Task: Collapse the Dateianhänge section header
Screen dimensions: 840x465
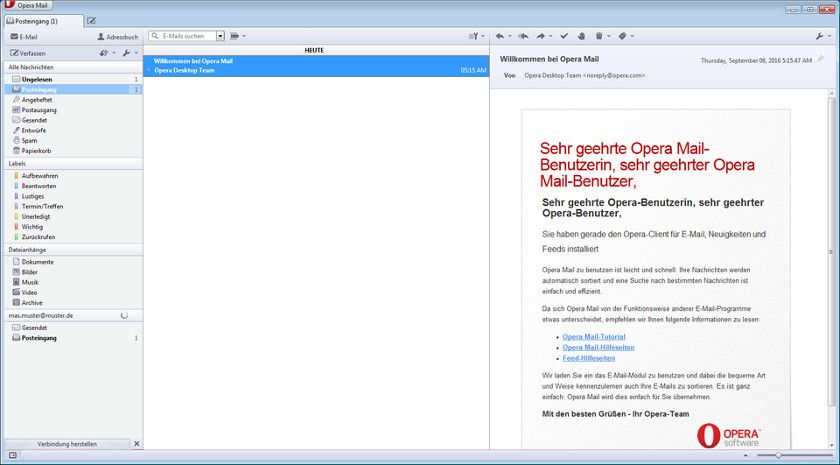Action: tap(74, 250)
